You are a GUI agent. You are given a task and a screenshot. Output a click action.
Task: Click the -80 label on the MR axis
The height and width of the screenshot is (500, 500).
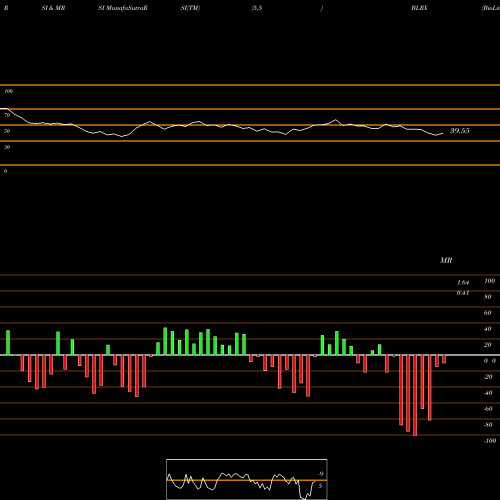[x=488, y=425]
